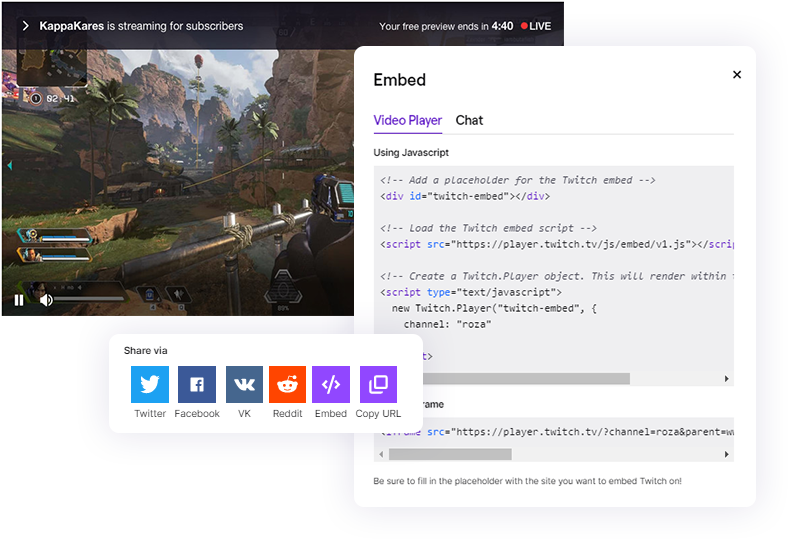
Task: Click the 'Create a Twitch.Player object' comment line
Action: coord(557,276)
